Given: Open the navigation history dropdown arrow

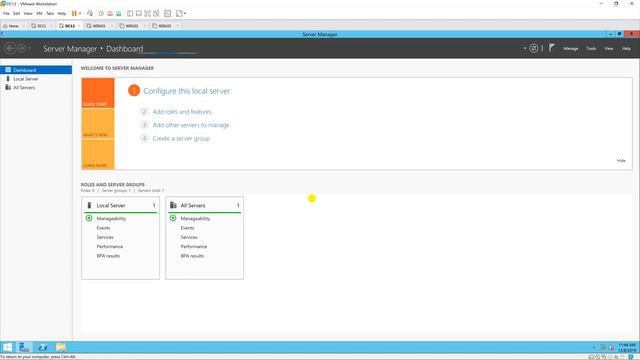Looking at the screenshot, I should click(29, 49).
